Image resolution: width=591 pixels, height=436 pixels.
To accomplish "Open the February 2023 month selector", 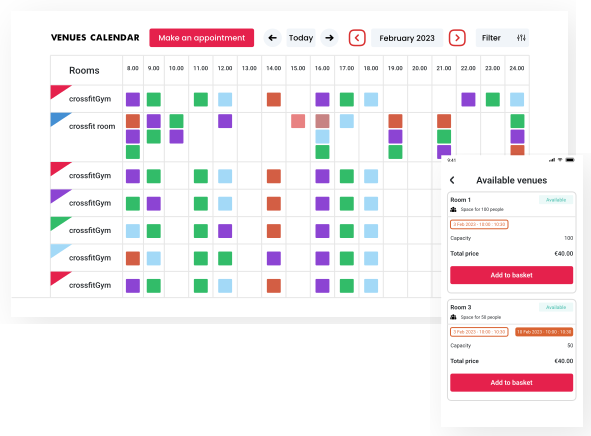I will click(x=407, y=38).
